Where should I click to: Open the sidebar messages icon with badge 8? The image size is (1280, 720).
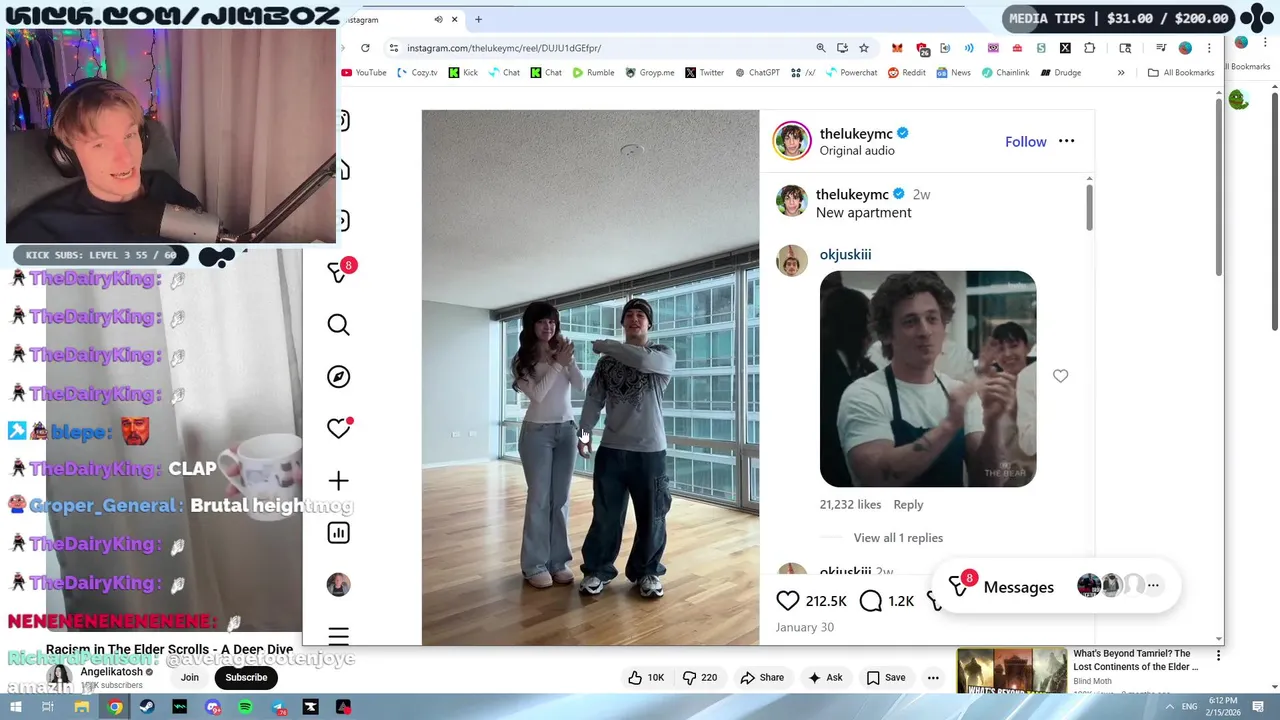(x=340, y=271)
